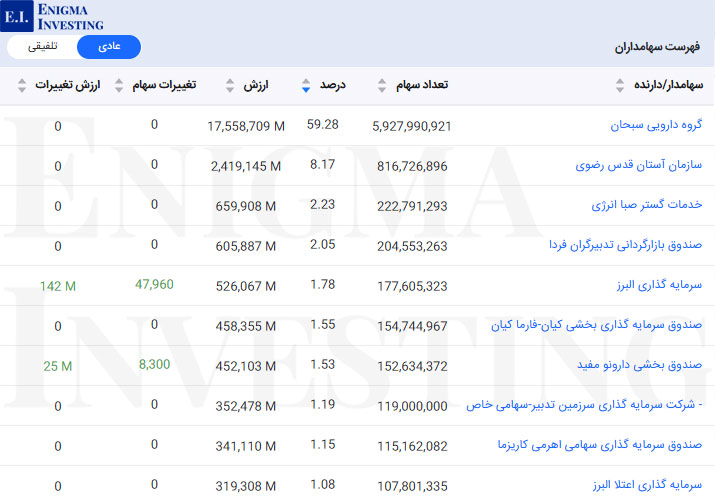Click green change value 142 M

58,286
